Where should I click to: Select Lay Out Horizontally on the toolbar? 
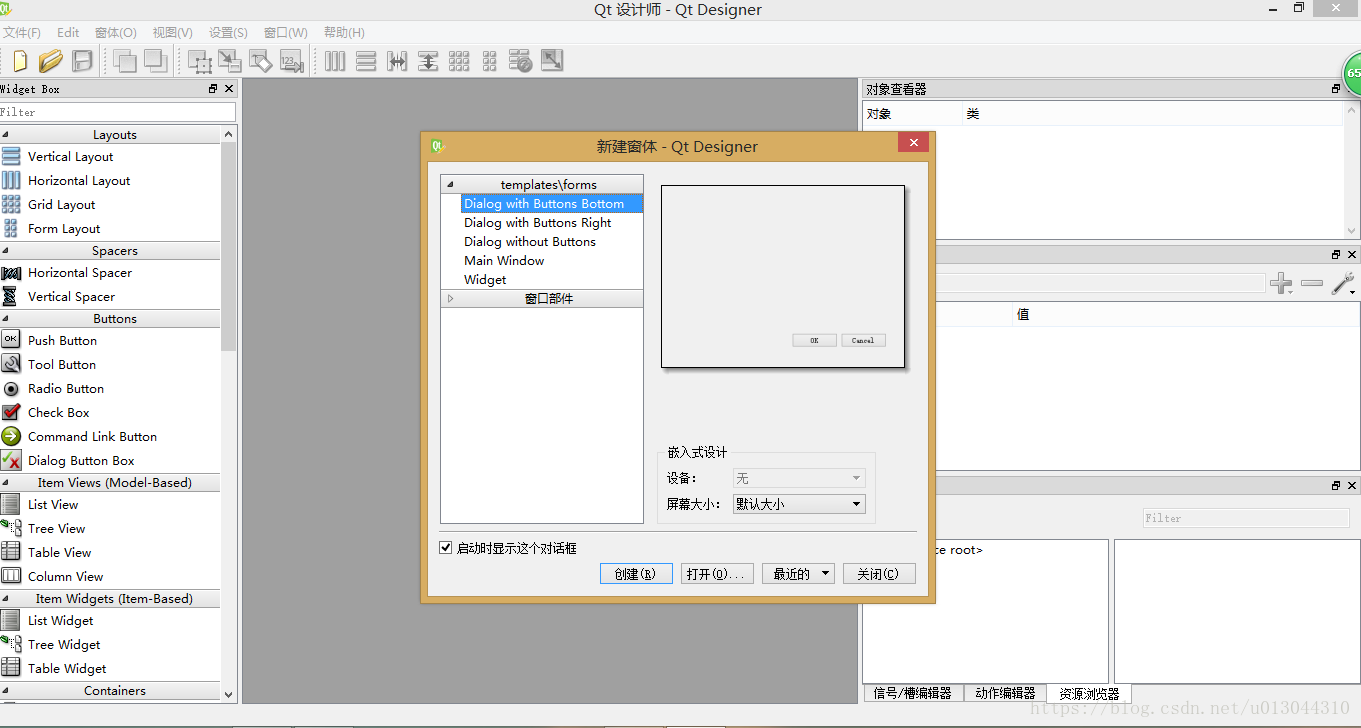click(334, 60)
